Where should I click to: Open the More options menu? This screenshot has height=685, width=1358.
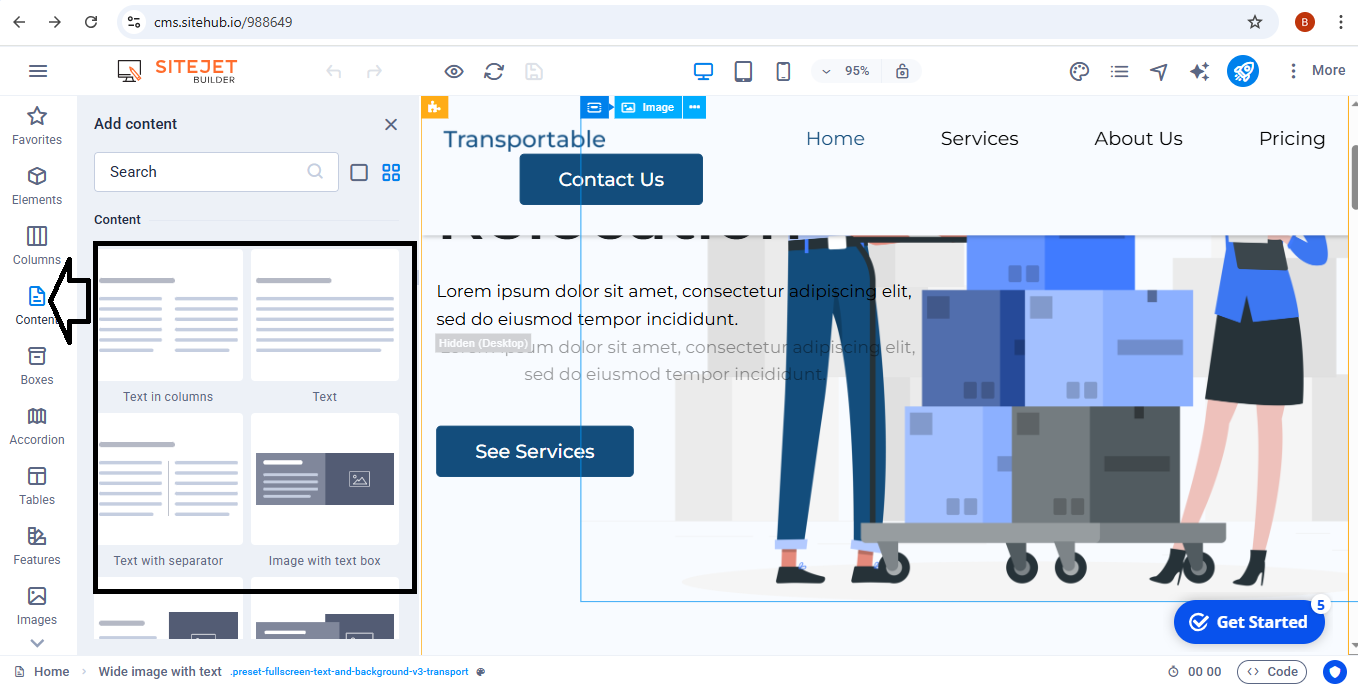point(1316,71)
